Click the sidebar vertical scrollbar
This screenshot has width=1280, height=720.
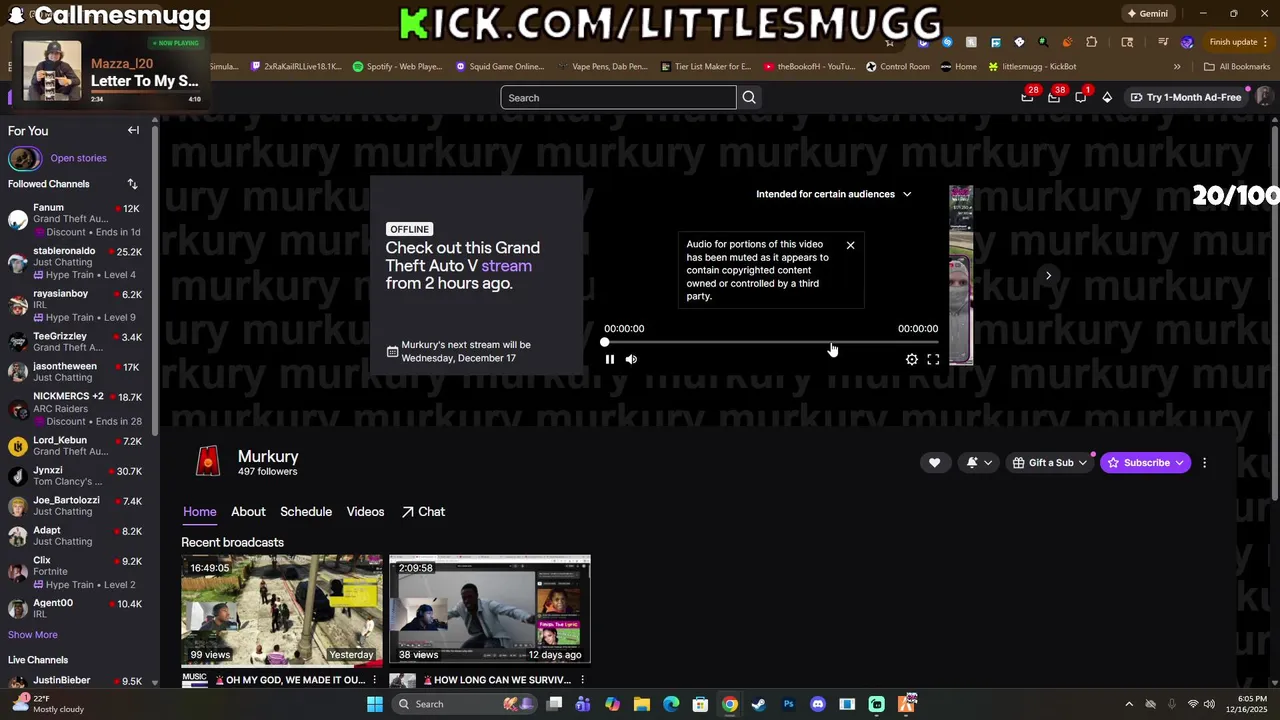(x=155, y=280)
